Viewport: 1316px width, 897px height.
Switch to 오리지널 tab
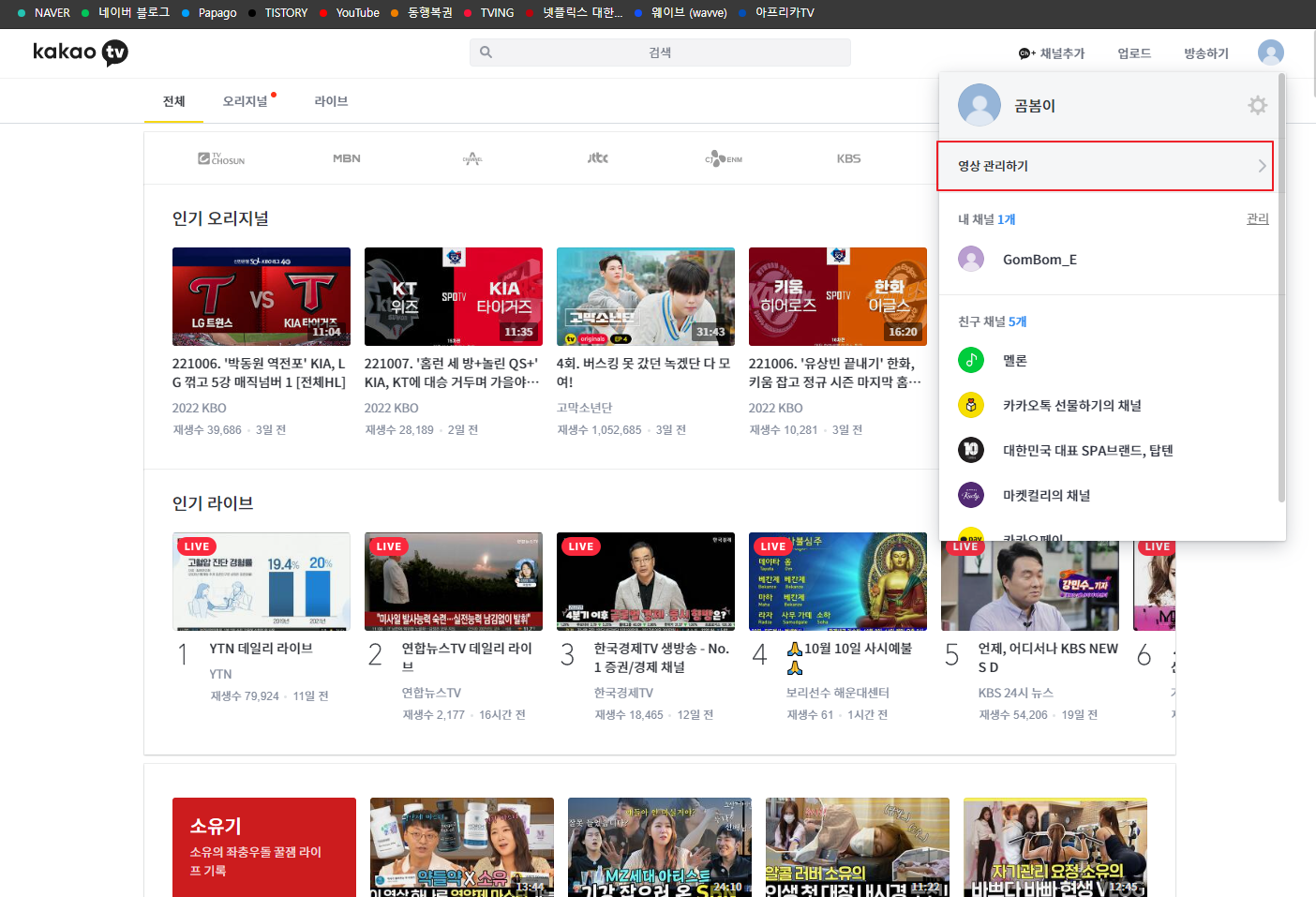246,101
